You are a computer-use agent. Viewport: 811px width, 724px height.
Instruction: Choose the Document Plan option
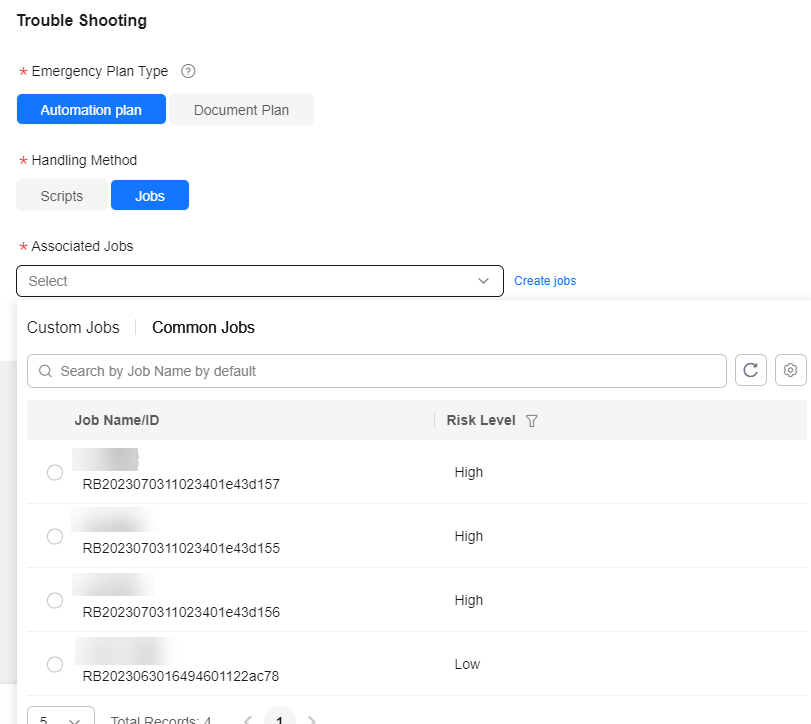[242, 110]
